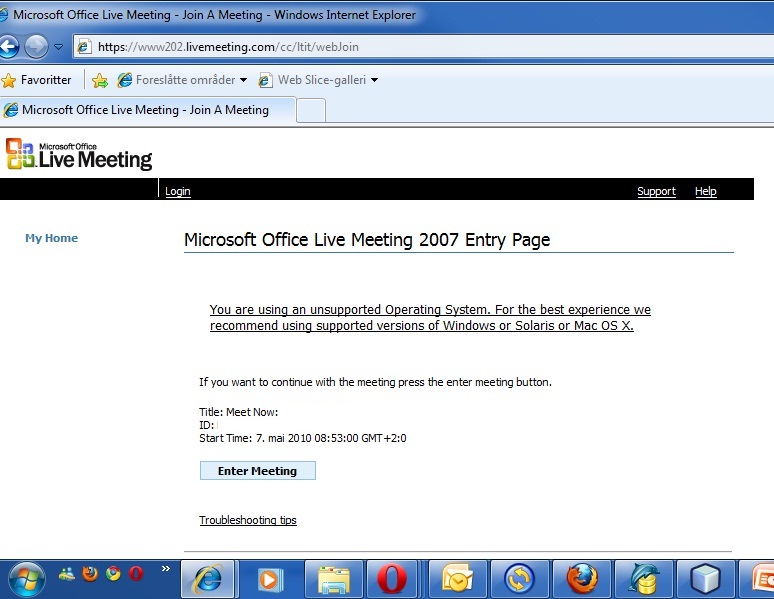Open the Foreslåtte områder link
The width and height of the screenshot is (774, 599).
pyautogui.click(x=176, y=80)
